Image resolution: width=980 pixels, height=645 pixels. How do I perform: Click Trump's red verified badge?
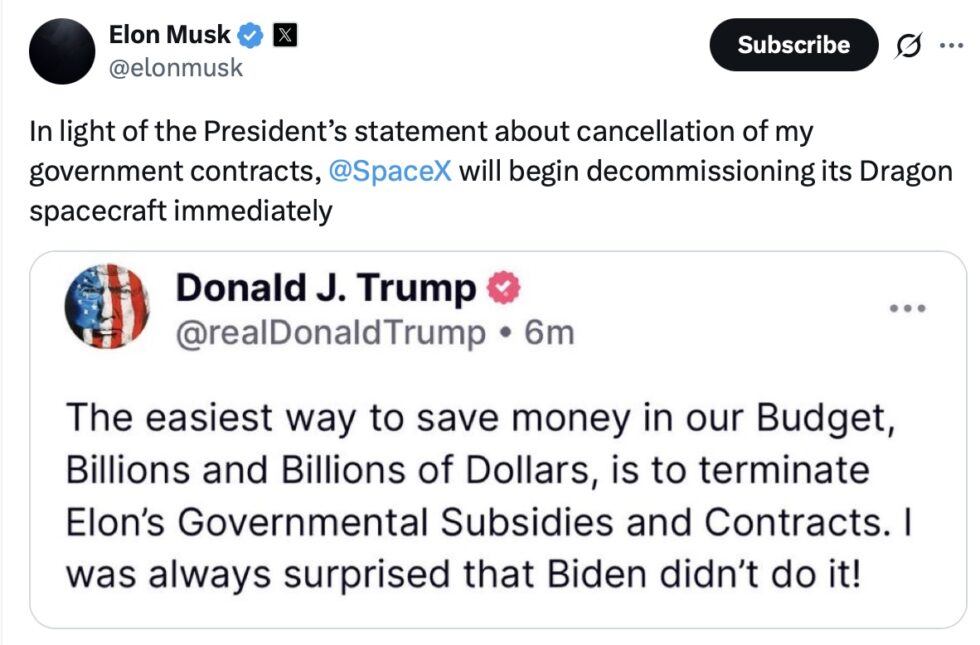click(503, 289)
